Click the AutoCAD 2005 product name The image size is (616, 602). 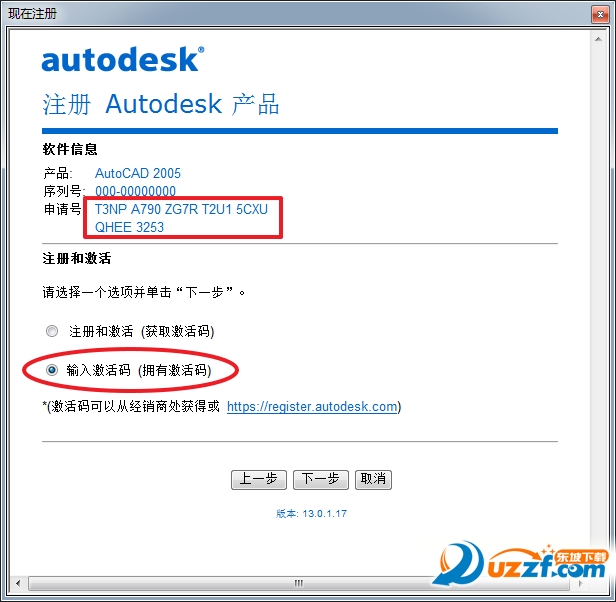[138, 173]
